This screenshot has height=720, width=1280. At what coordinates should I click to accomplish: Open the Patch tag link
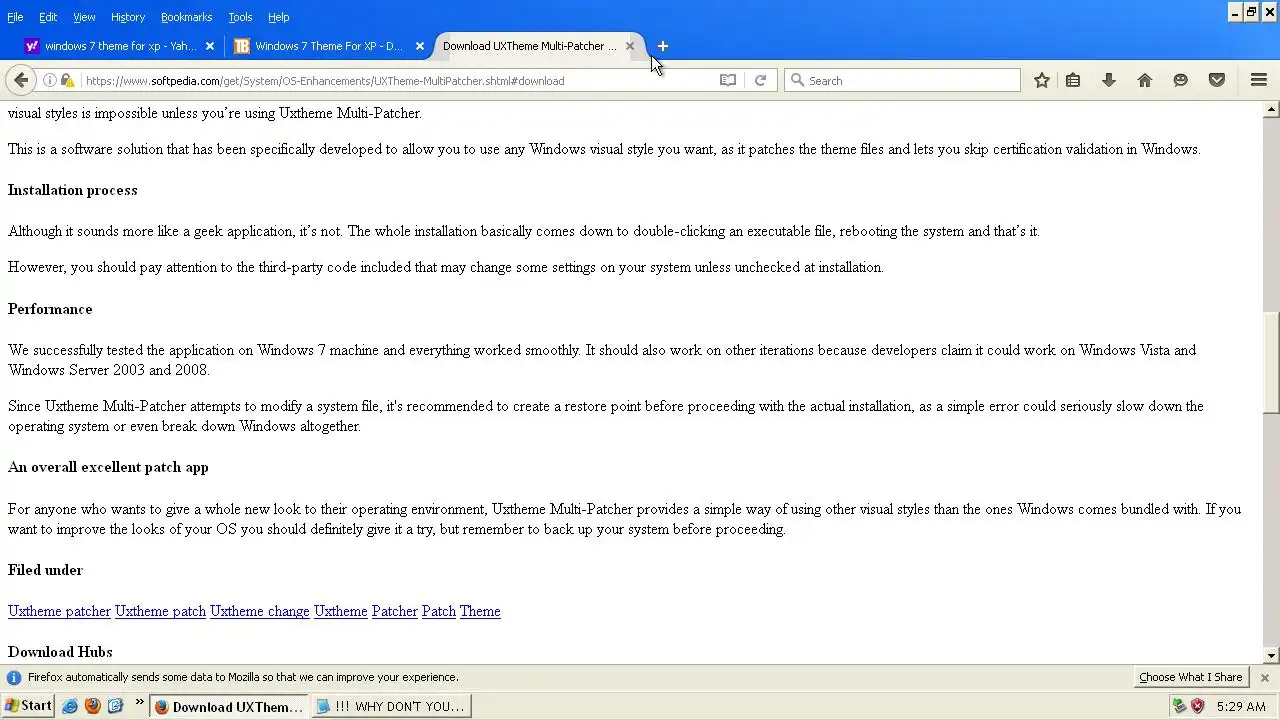click(439, 611)
